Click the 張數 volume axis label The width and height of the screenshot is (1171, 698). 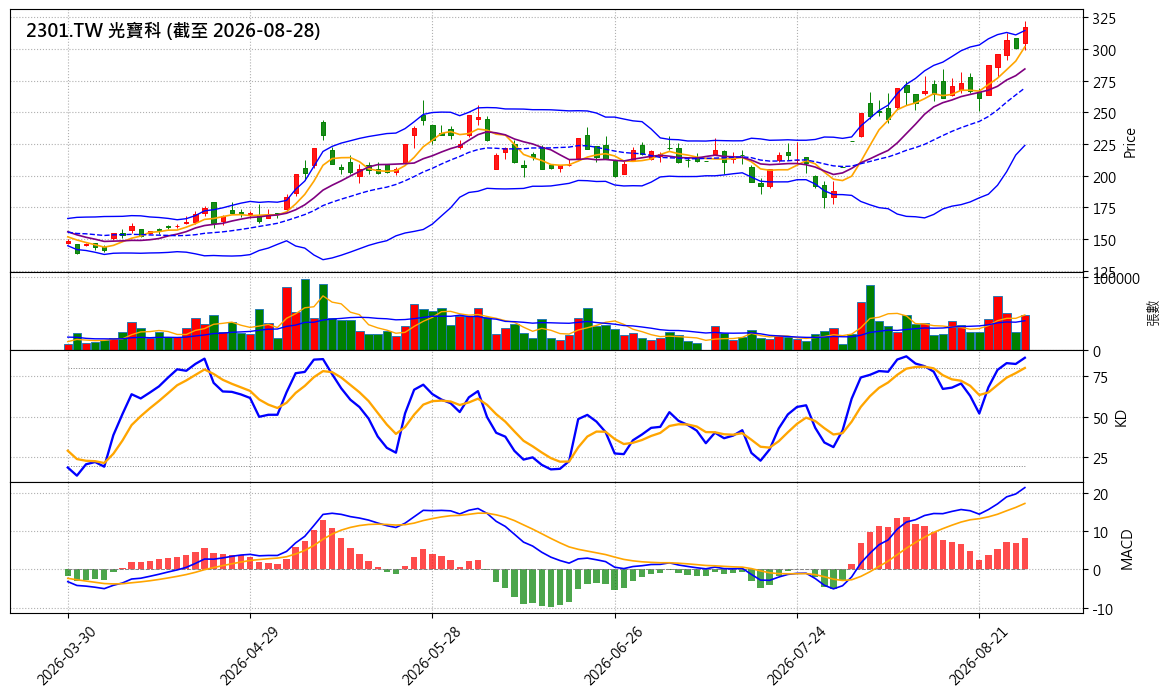click(x=1153, y=312)
